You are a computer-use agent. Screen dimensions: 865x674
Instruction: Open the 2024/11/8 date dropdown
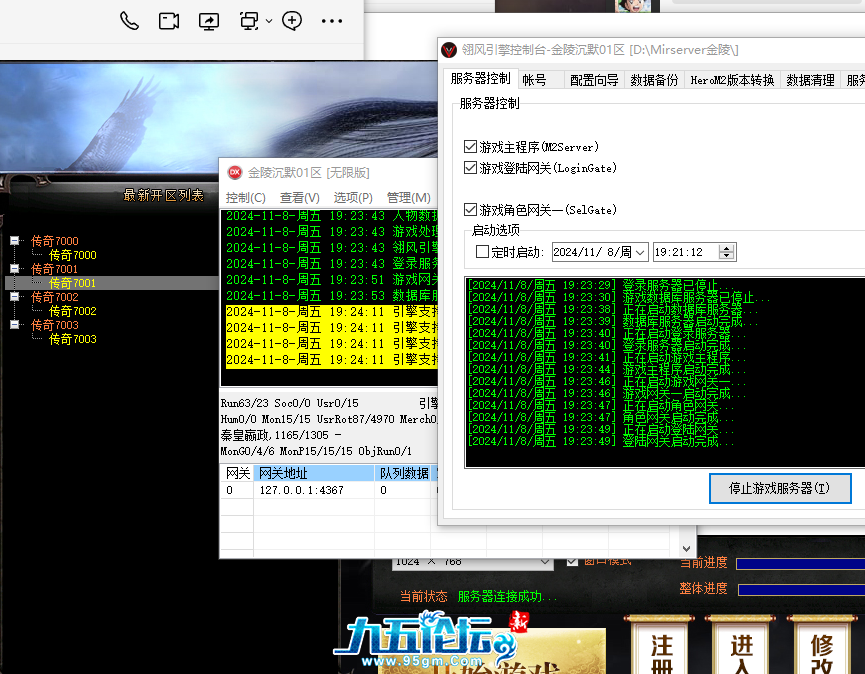point(640,253)
